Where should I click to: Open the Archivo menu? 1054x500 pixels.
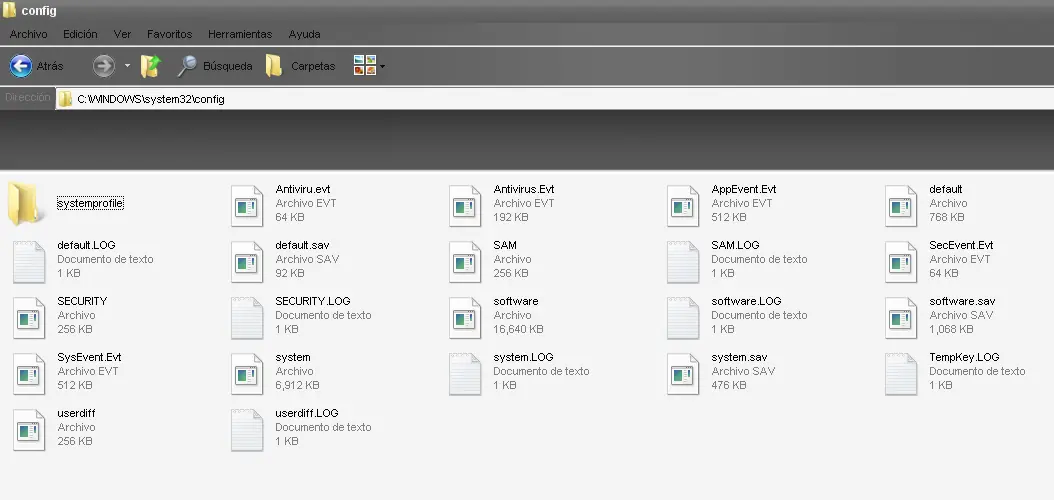click(x=28, y=34)
